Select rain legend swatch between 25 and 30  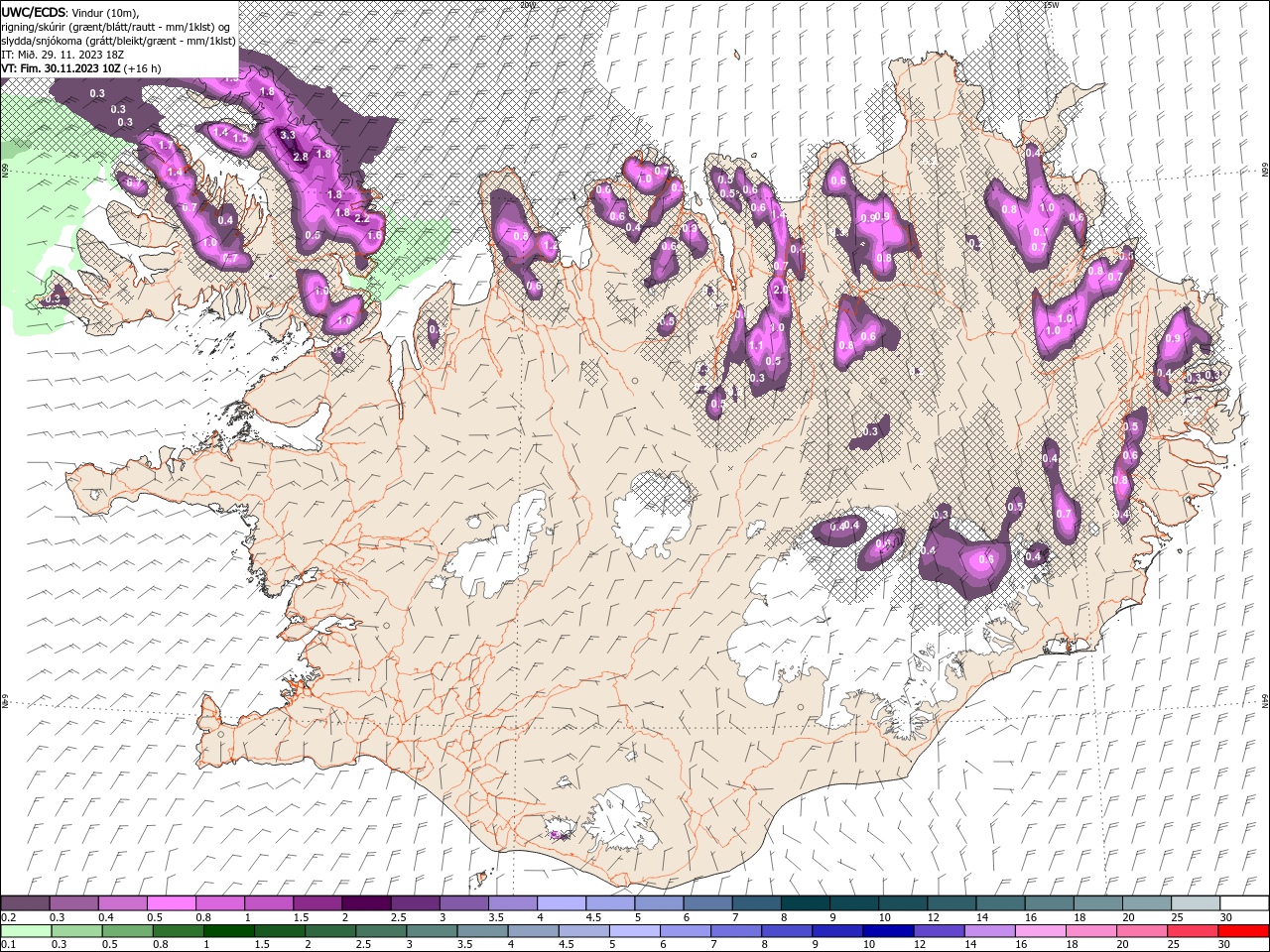click(x=1192, y=930)
